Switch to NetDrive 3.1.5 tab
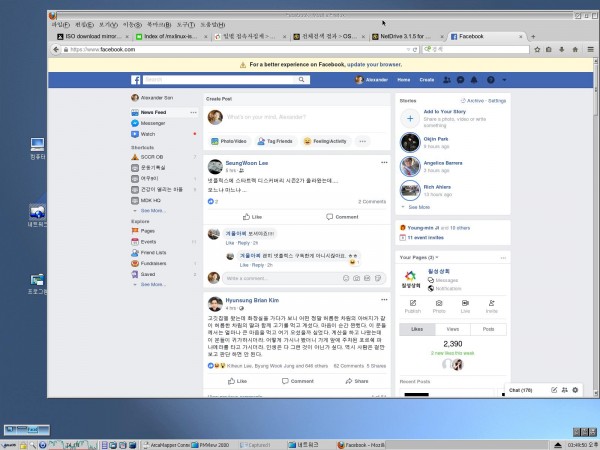 point(407,36)
